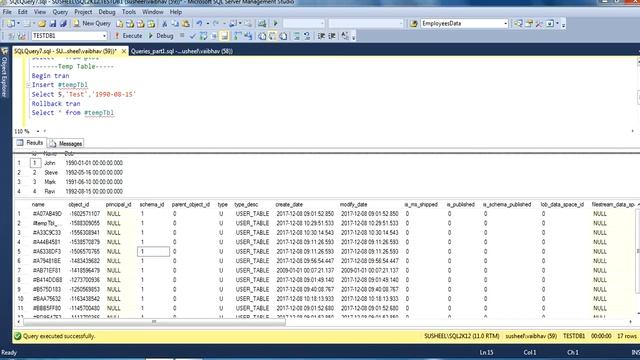Increase indent of the selected lines
640x360 pixels.
(332, 36)
